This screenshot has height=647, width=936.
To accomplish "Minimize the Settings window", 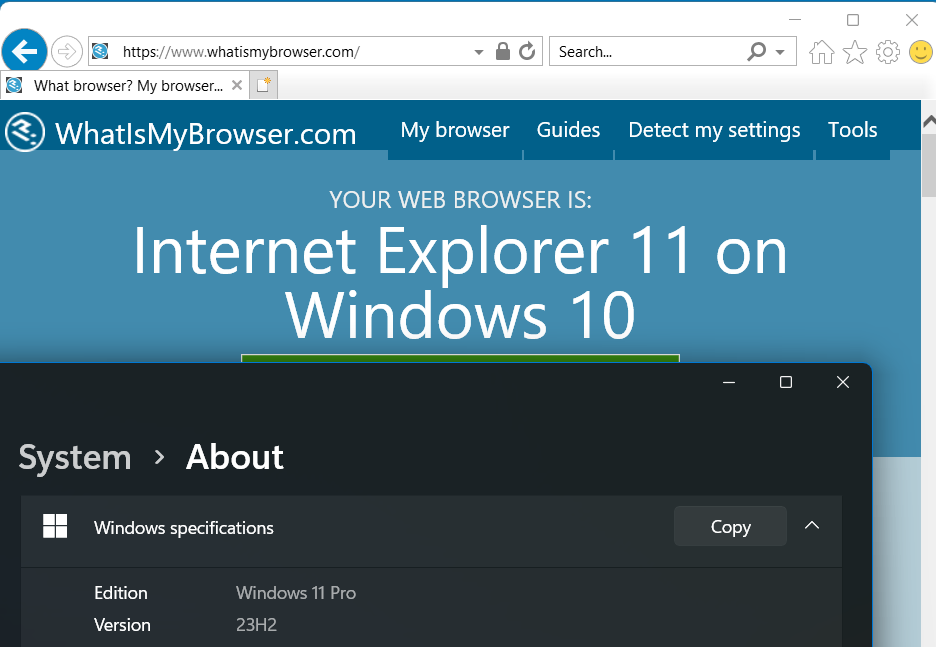I will [x=729, y=382].
